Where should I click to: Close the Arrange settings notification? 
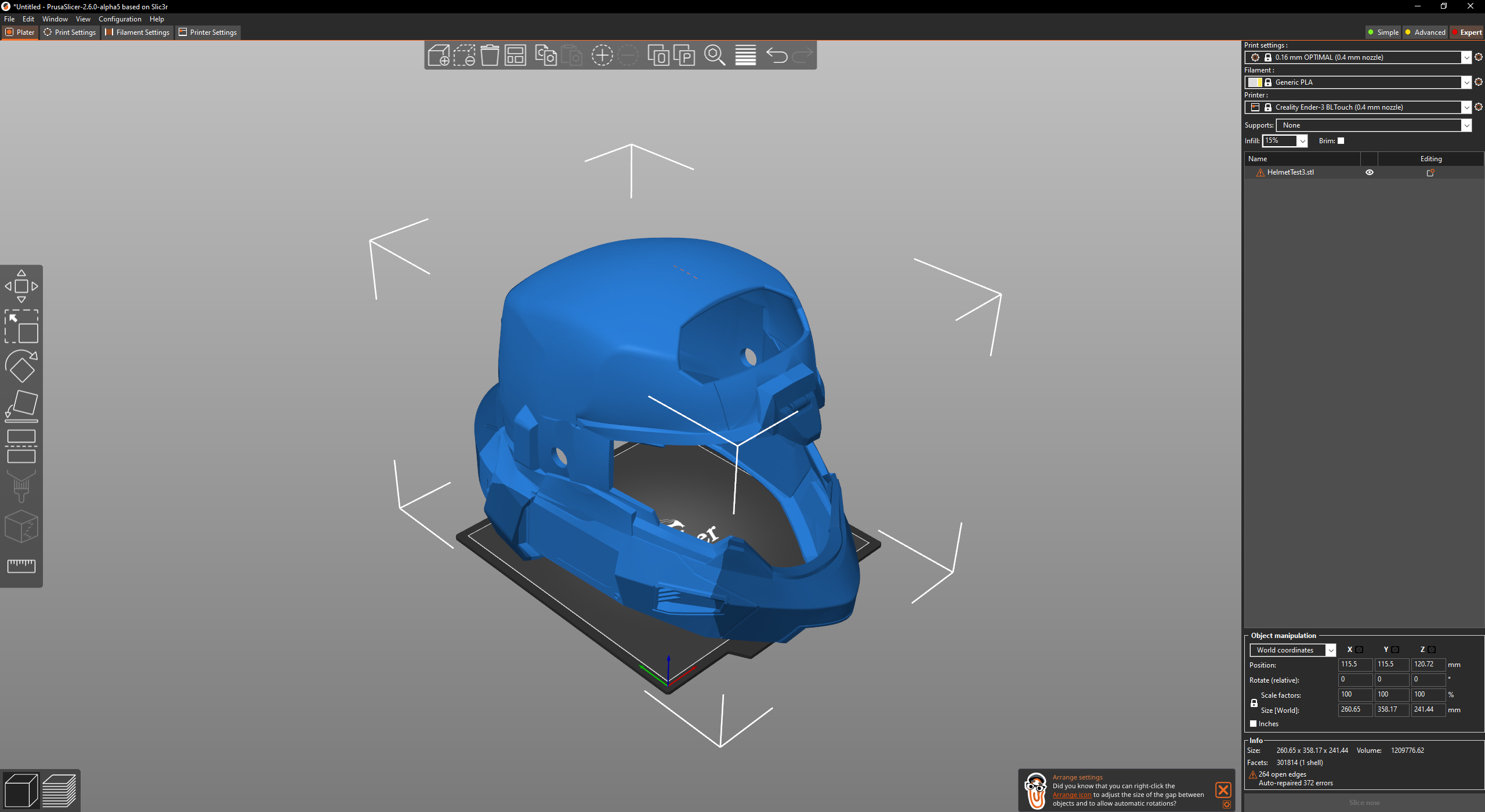[1223, 789]
